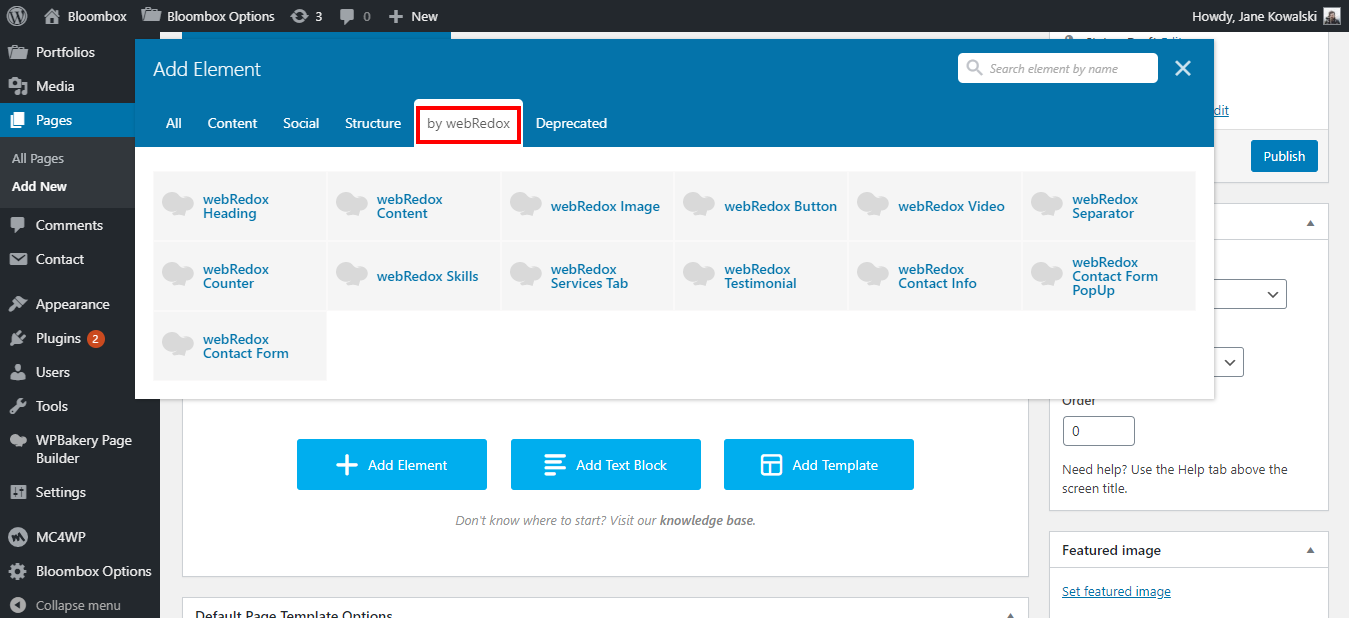Click the New content plus icon
This screenshot has height=618, width=1349.
point(396,16)
